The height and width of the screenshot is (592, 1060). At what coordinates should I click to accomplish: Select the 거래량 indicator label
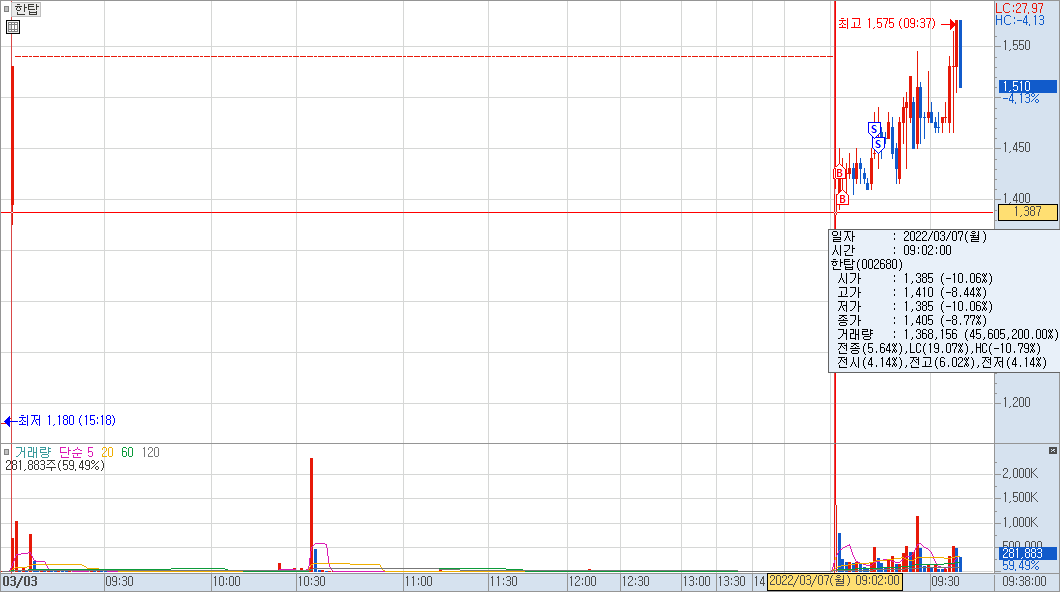tap(32, 452)
